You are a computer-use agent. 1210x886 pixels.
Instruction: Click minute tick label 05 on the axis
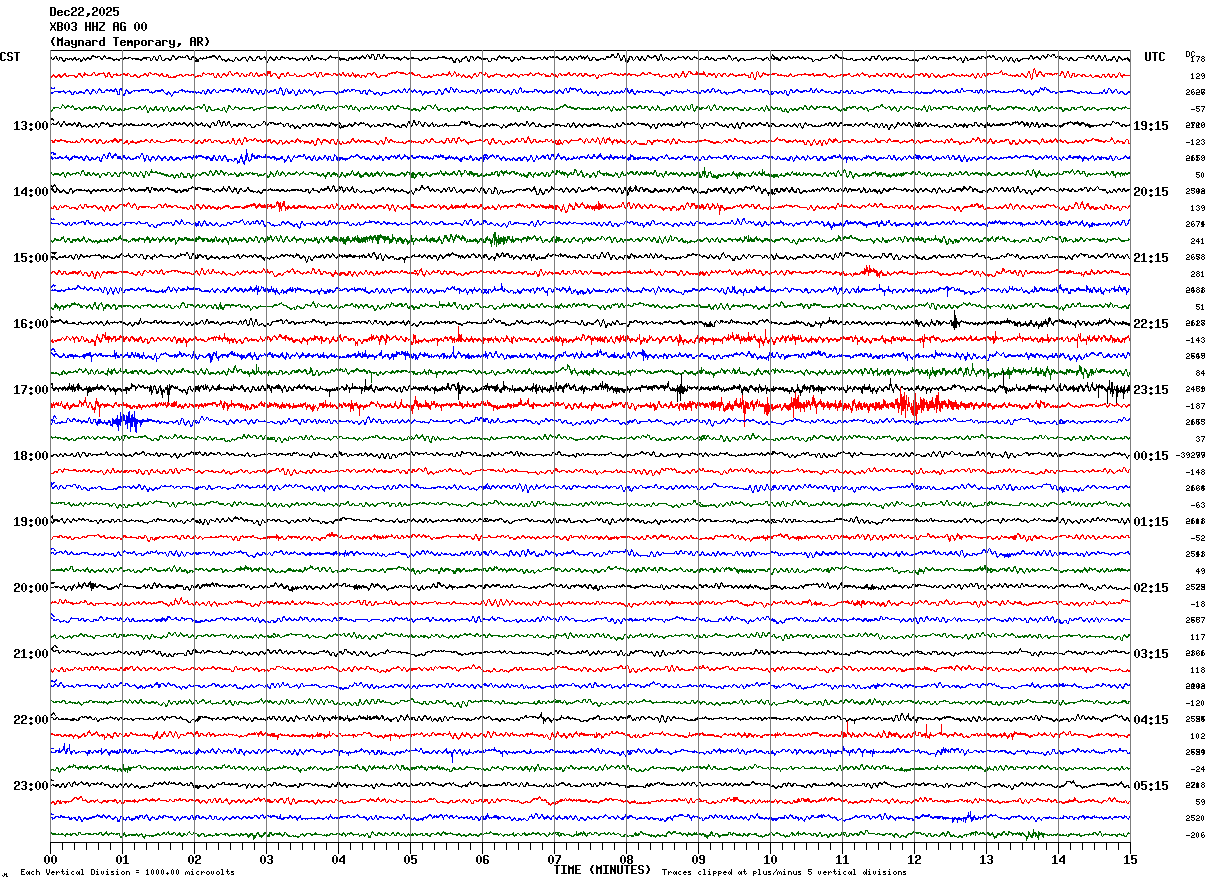tap(410, 859)
